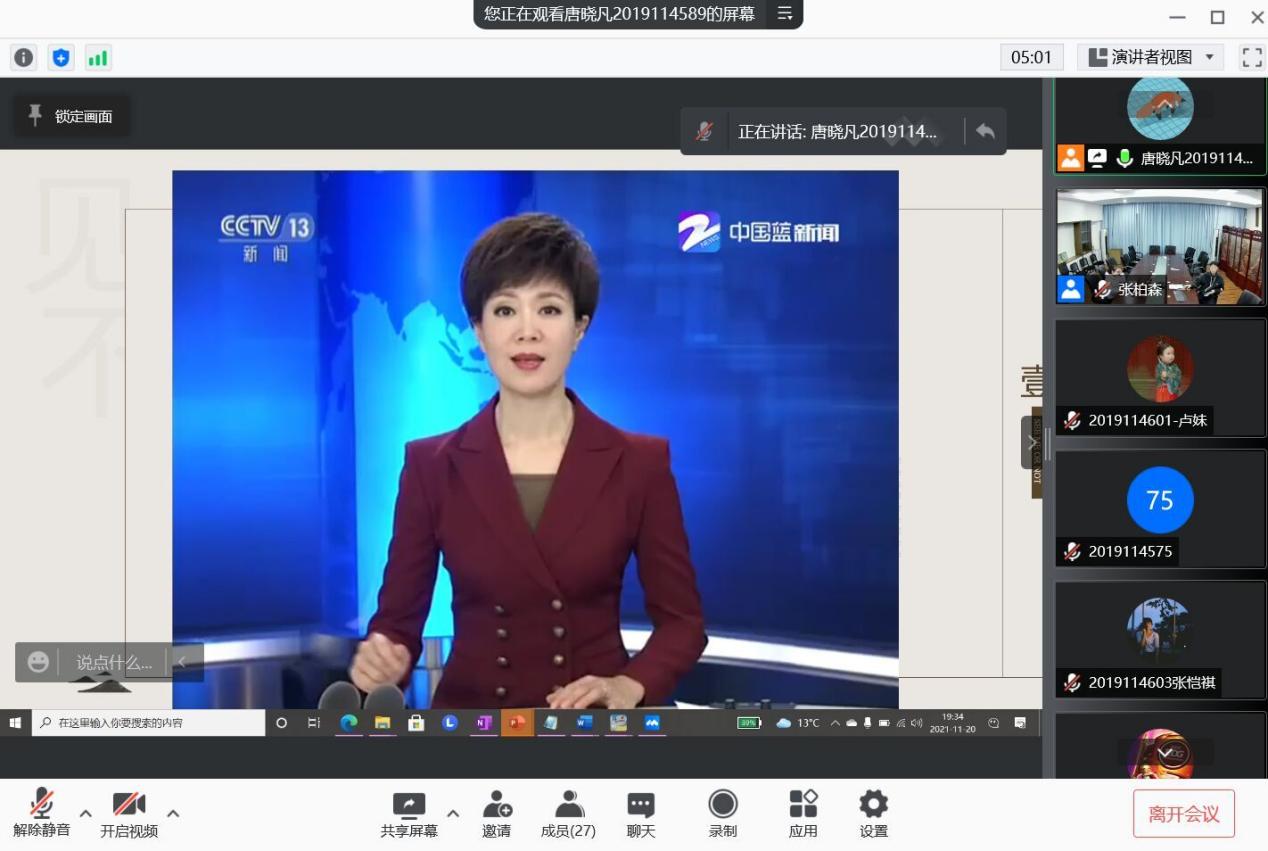Image resolution: width=1268 pixels, height=851 pixels.
Task: Enter full screen mode icon
Action: [x=1251, y=57]
